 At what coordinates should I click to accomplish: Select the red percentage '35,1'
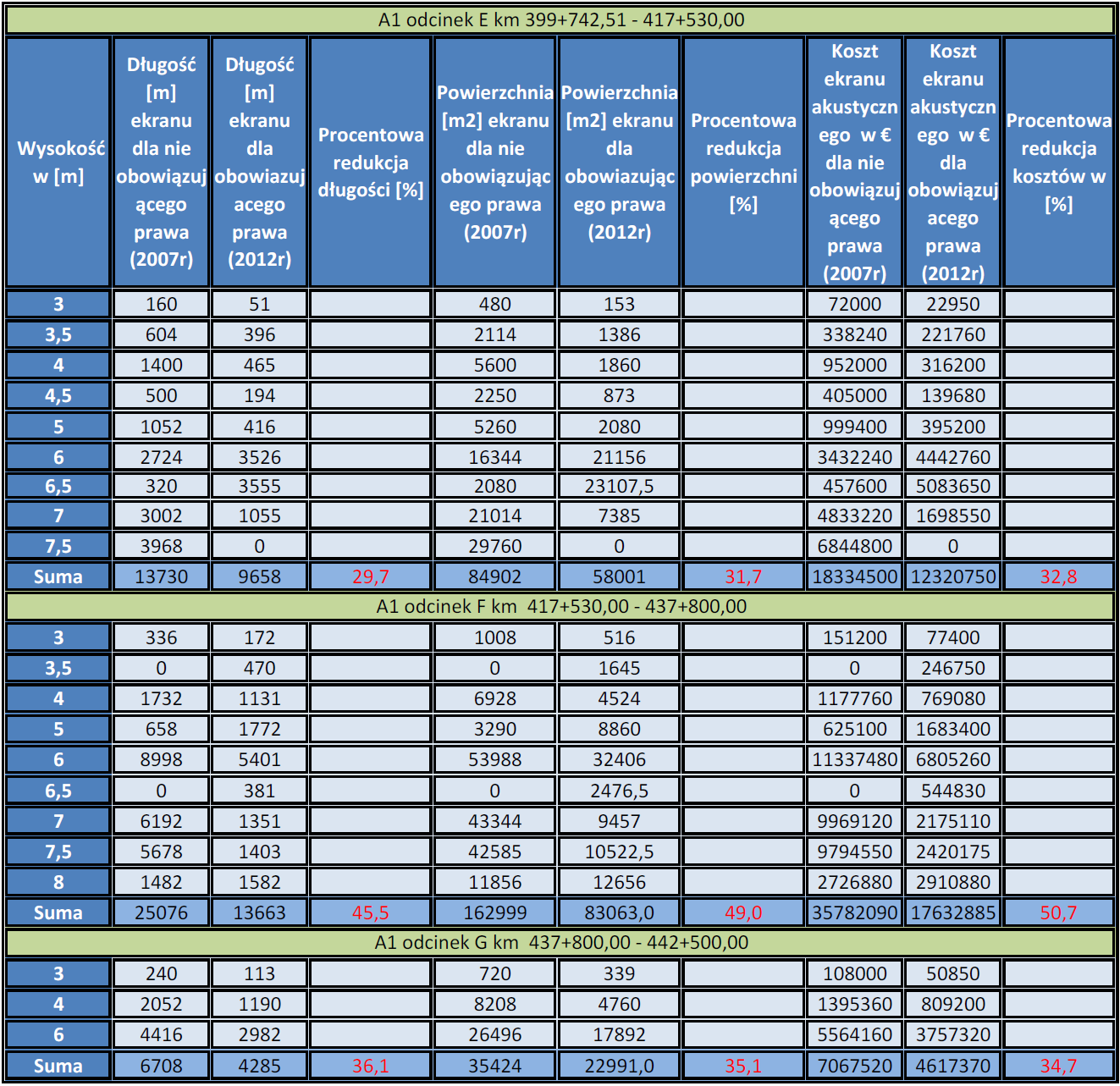[743, 1066]
